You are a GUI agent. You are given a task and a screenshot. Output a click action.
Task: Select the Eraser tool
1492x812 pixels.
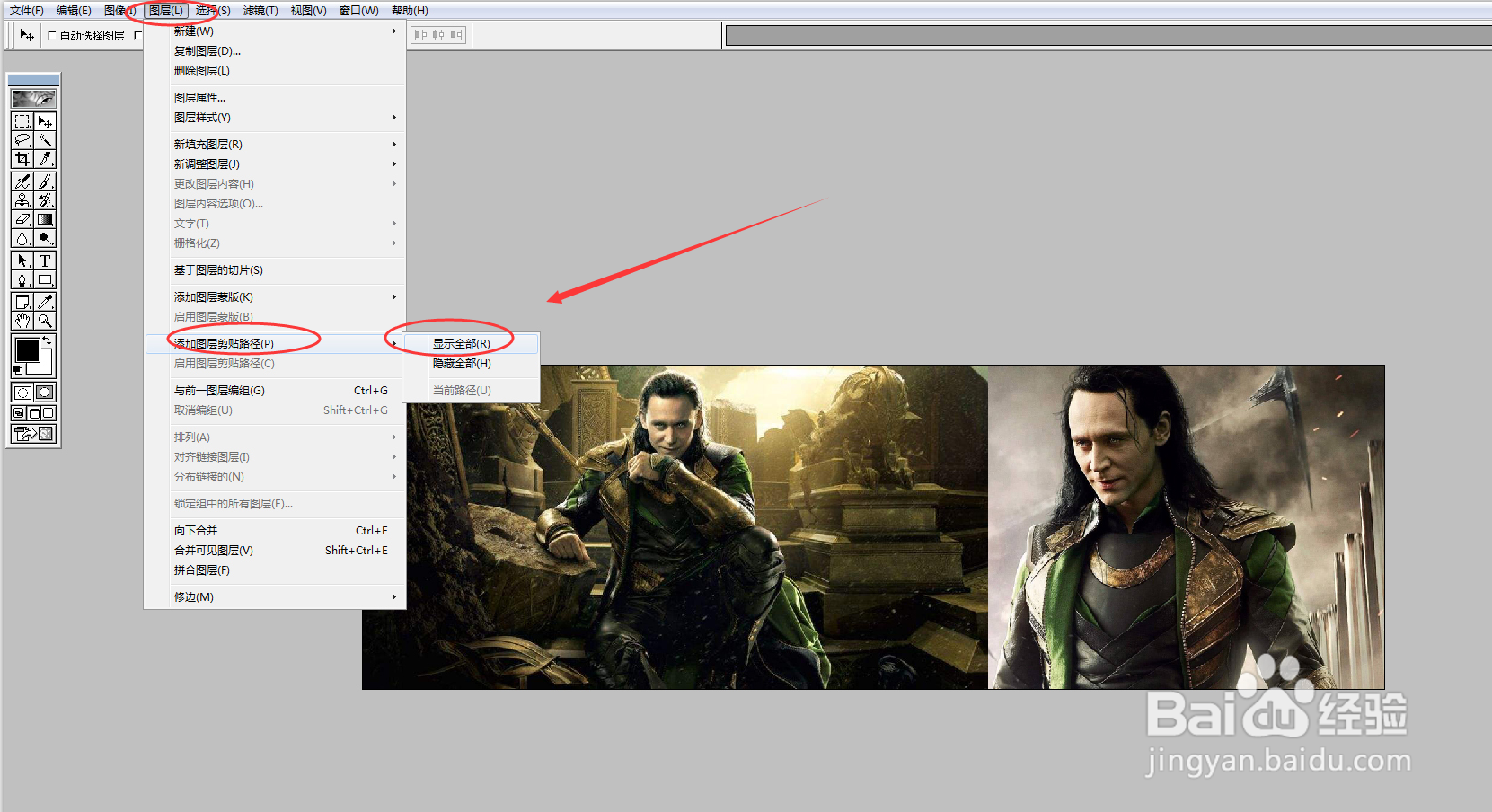(x=22, y=219)
